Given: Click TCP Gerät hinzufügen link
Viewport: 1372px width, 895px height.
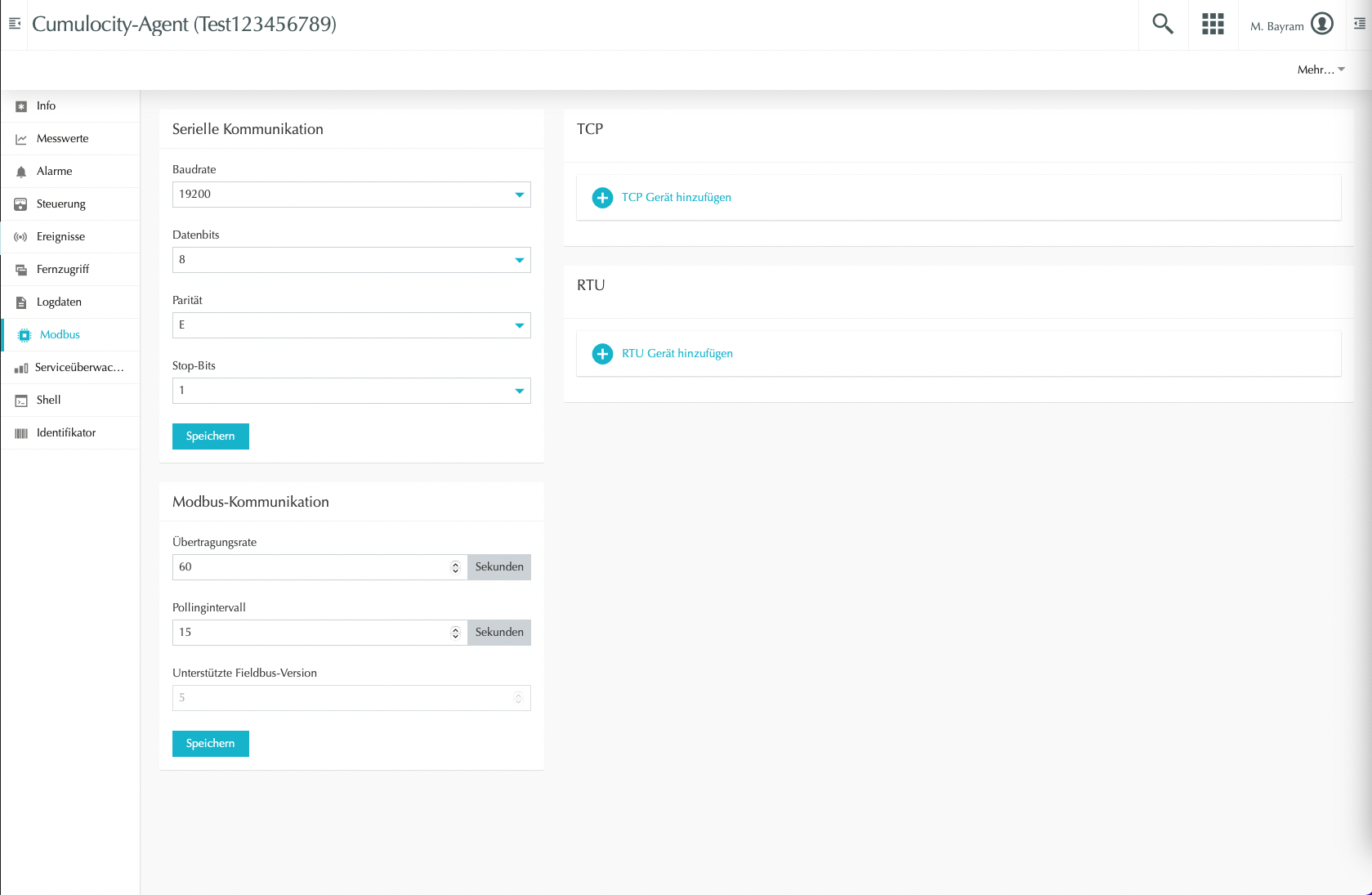Looking at the screenshot, I should (677, 198).
